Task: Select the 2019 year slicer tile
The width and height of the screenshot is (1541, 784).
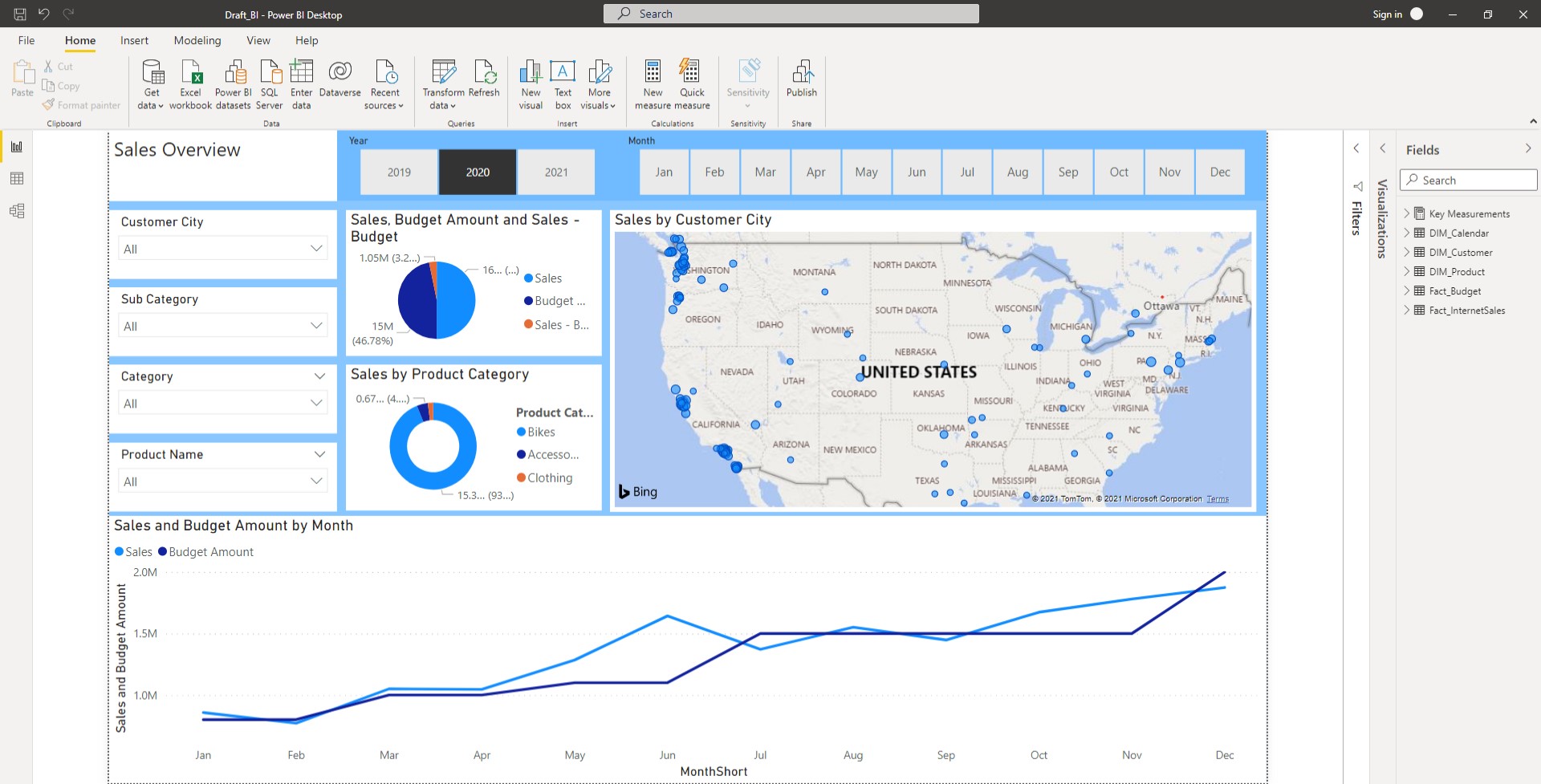Action: pyautogui.click(x=399, y=172)
